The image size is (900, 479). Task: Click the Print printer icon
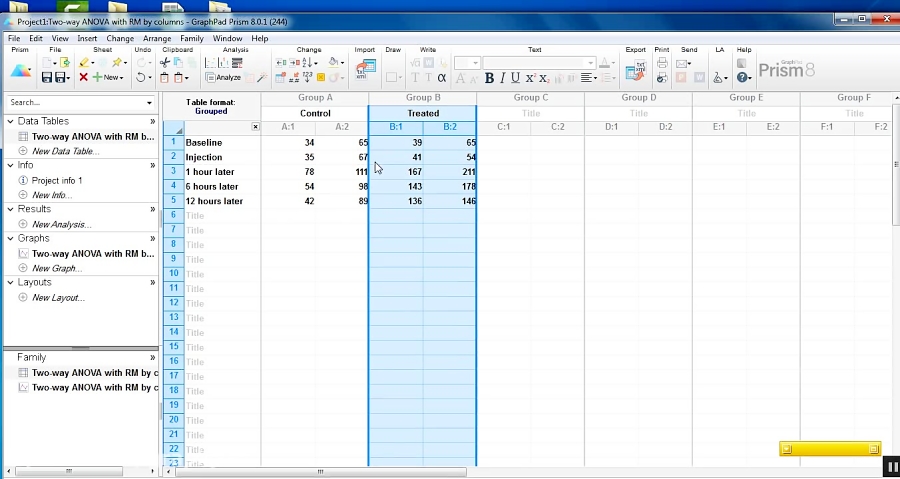(x=662, y=63)
